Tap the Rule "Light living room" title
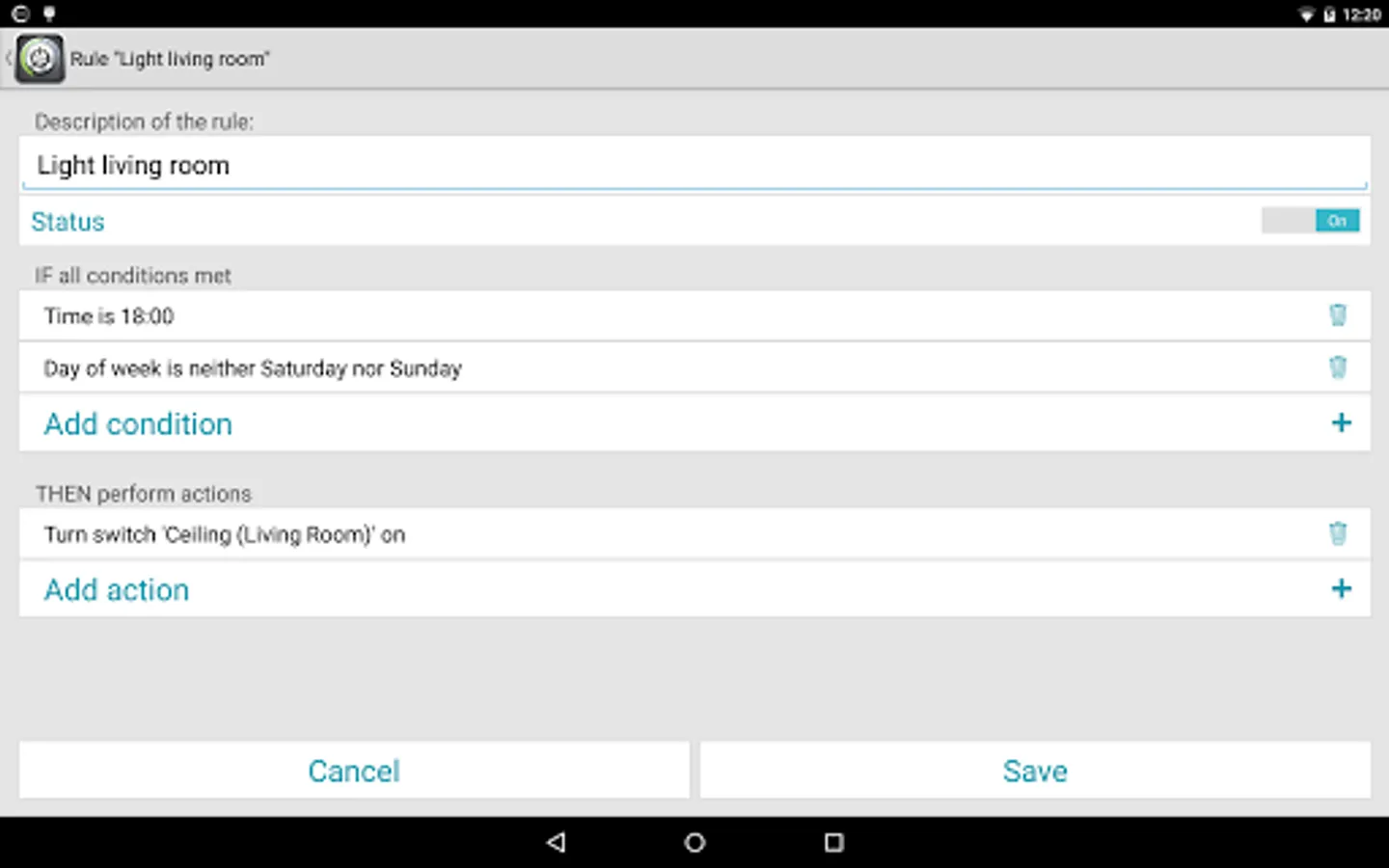 tap(170, 59)
